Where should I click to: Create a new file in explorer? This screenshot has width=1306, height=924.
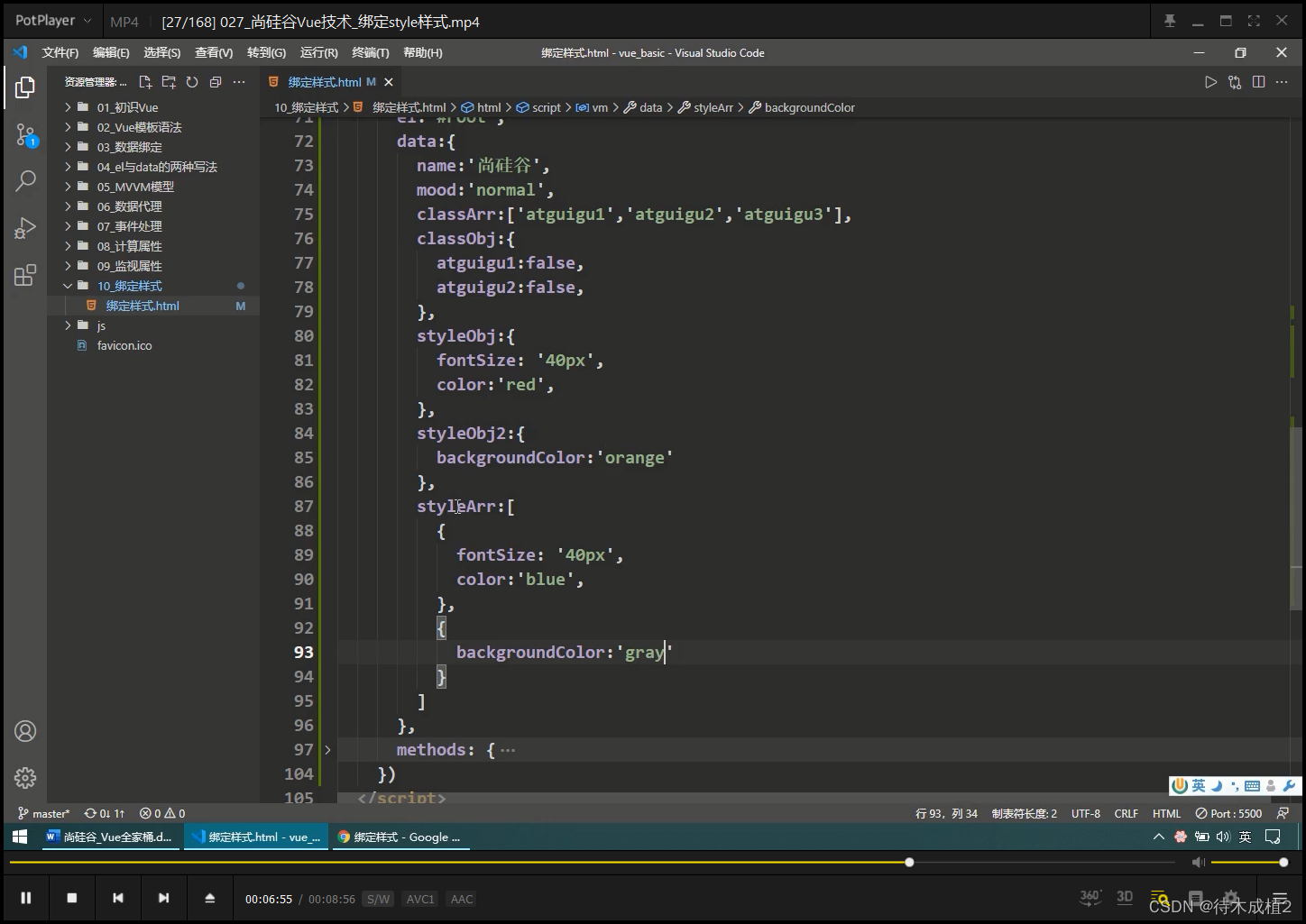point(145,82)
